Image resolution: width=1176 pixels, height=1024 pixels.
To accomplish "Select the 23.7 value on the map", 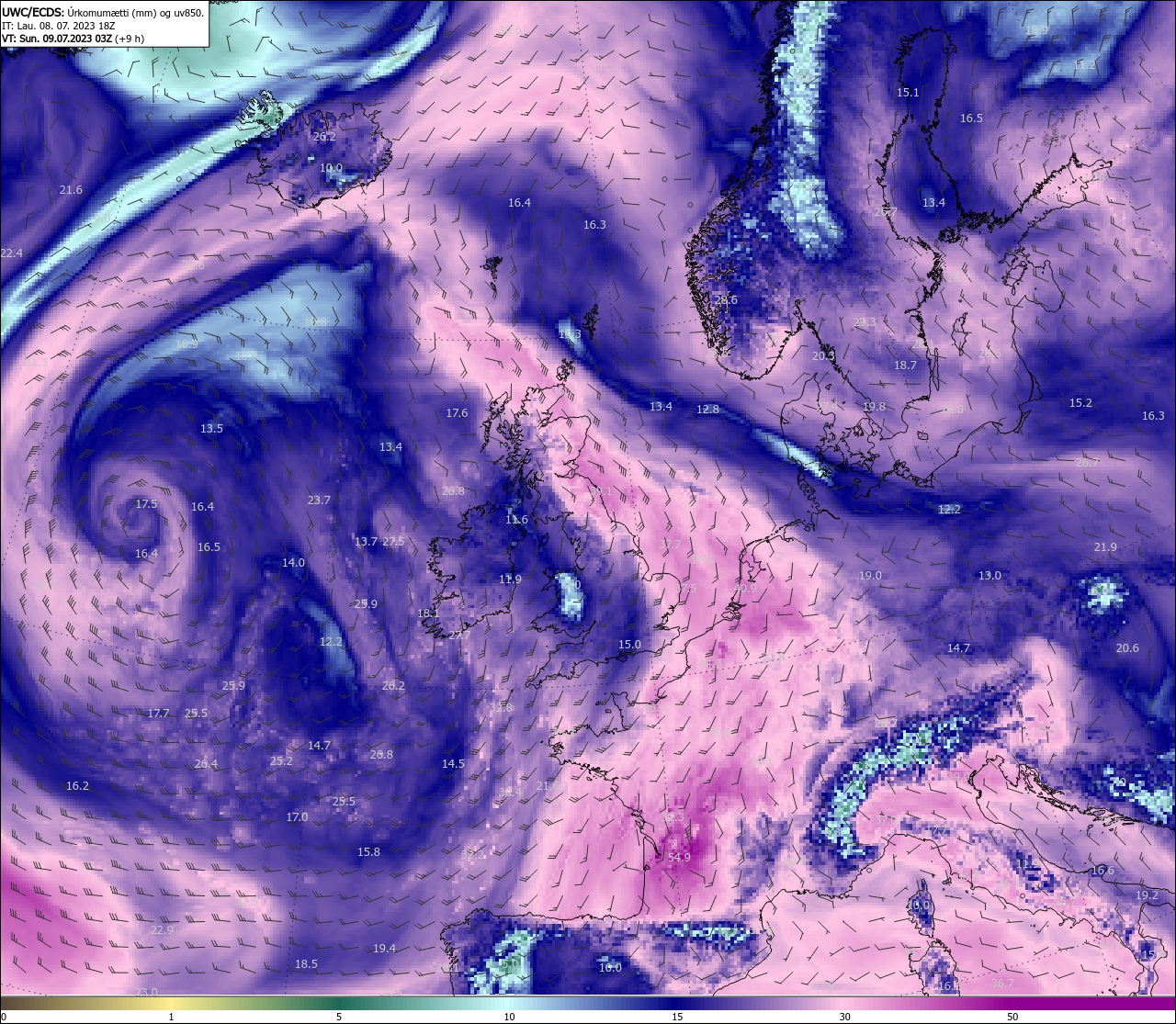I will coord(319,501).
